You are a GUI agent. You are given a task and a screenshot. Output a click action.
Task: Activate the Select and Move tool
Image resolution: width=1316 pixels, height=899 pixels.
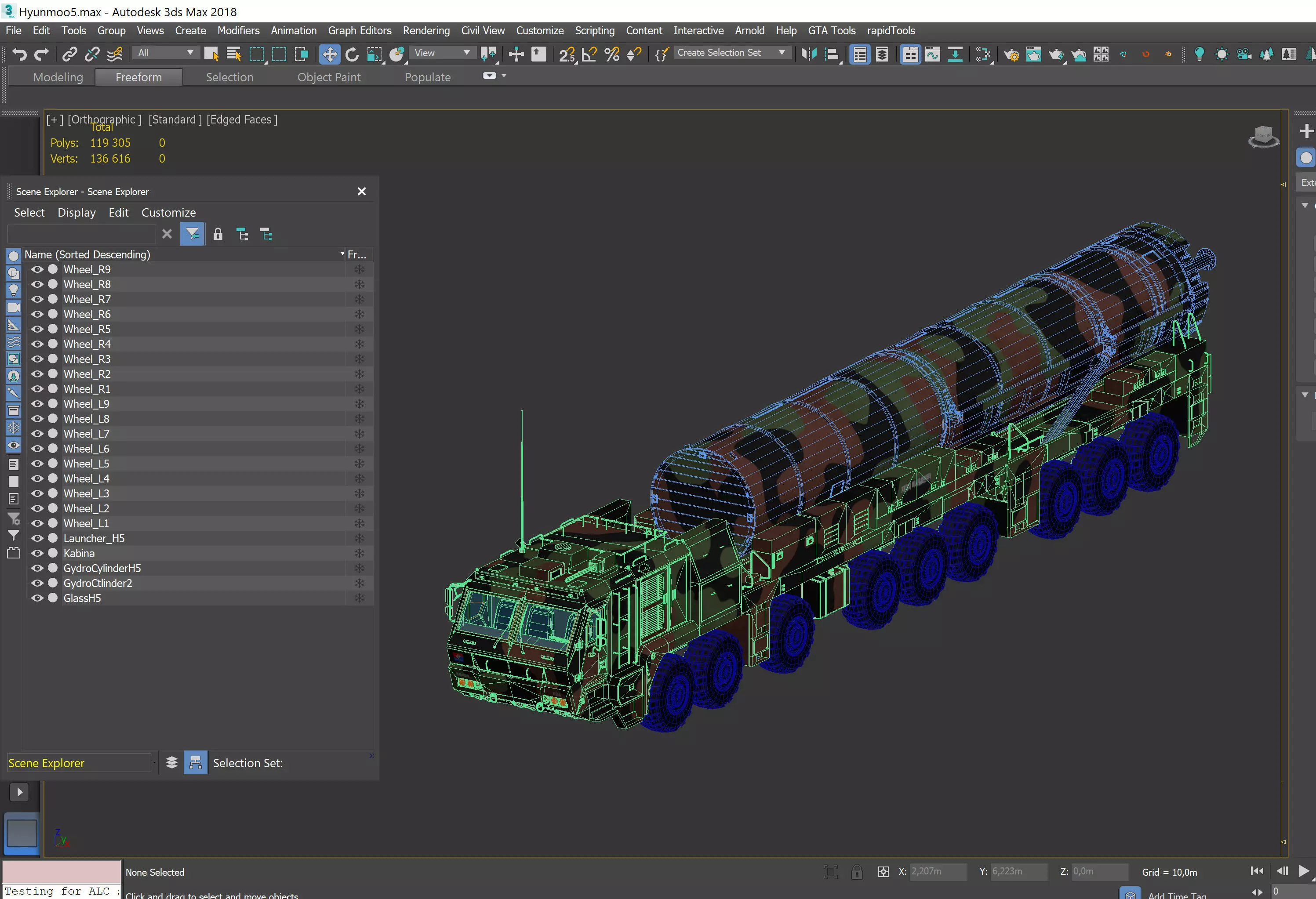pos(330,54)
